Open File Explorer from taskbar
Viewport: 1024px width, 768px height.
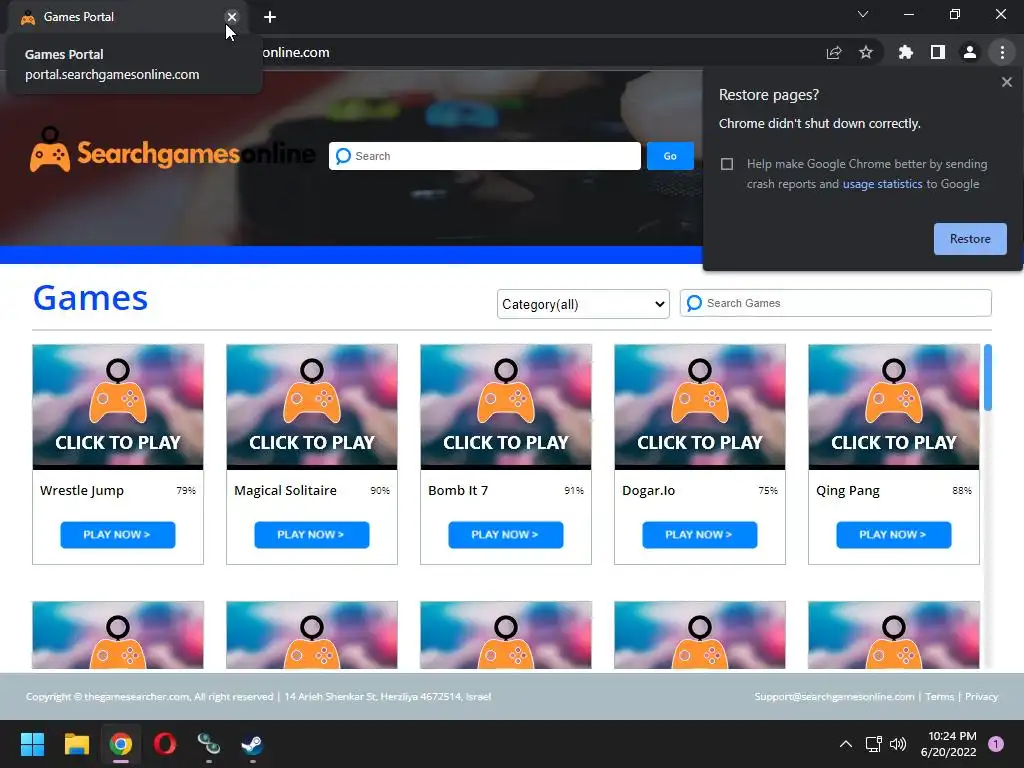[x=76, y=744]
